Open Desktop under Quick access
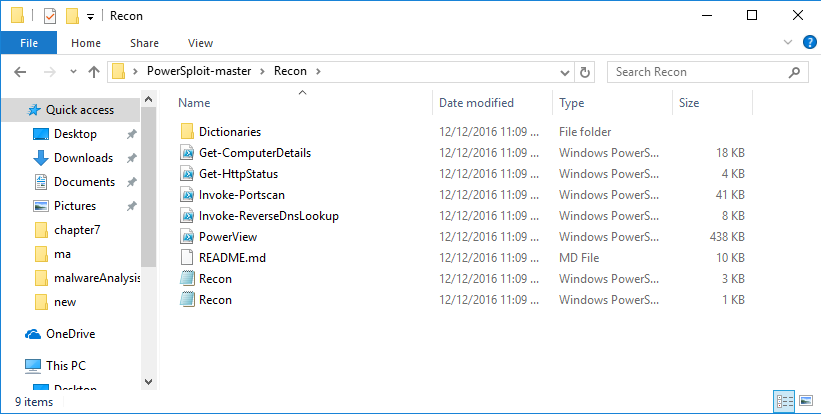The image size is (821, 414). [x=75, y=134]
